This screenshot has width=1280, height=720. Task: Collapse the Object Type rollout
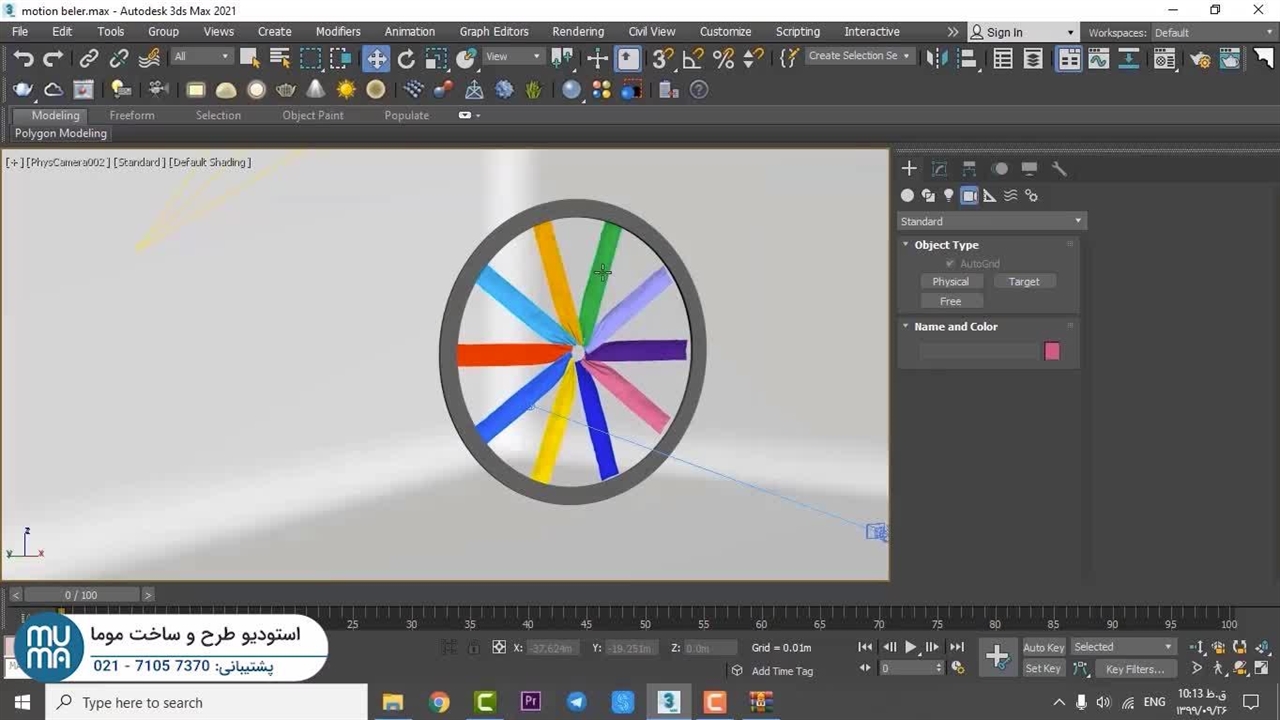tap(945, 245)
